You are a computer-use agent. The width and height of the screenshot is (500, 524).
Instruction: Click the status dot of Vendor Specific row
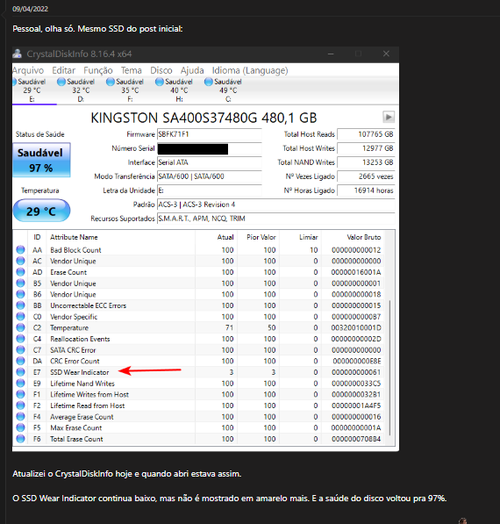(20, 316)
